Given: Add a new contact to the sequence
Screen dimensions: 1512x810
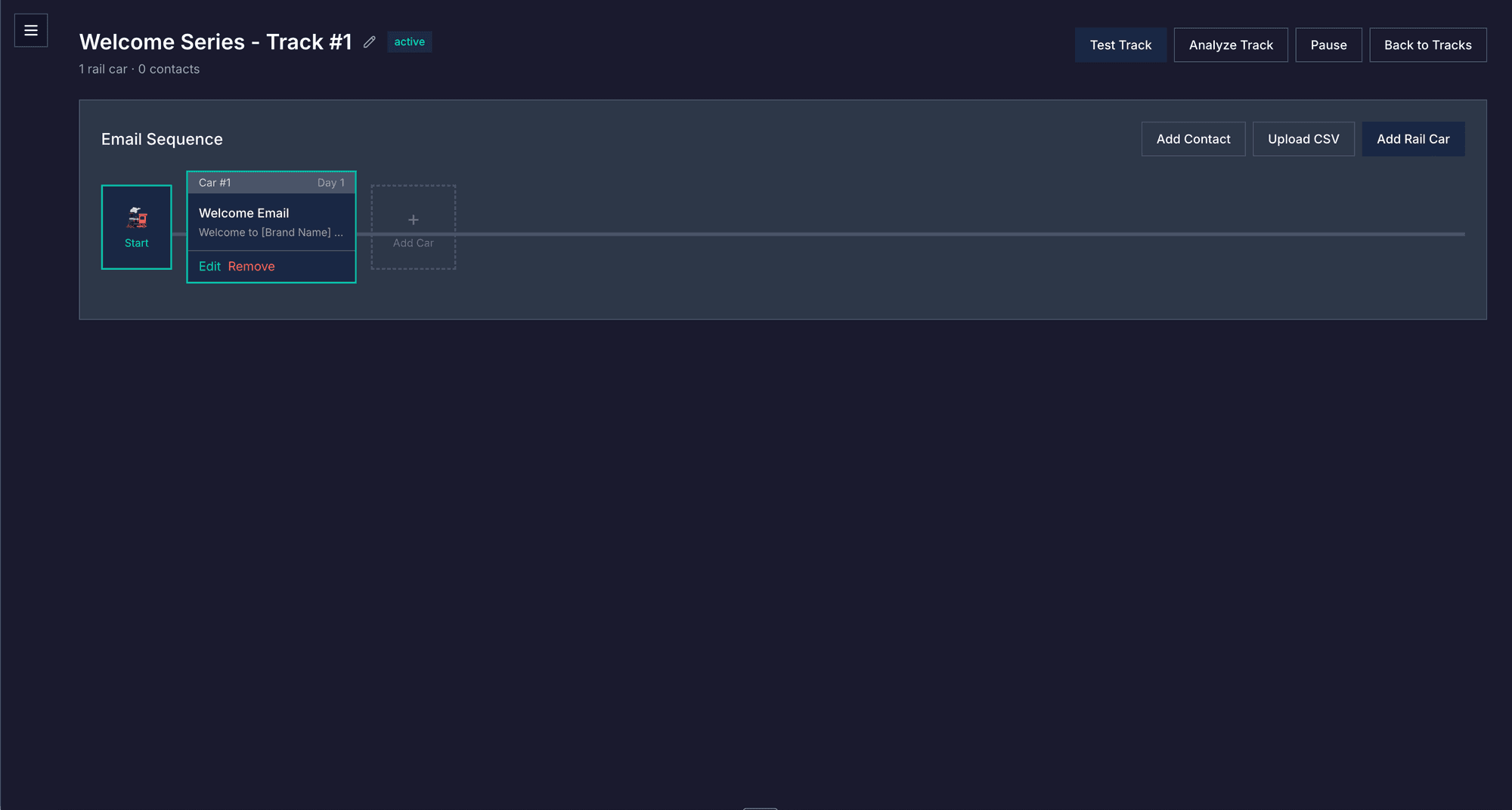Looking at the screenshot, I should (x=1193, y=139).
